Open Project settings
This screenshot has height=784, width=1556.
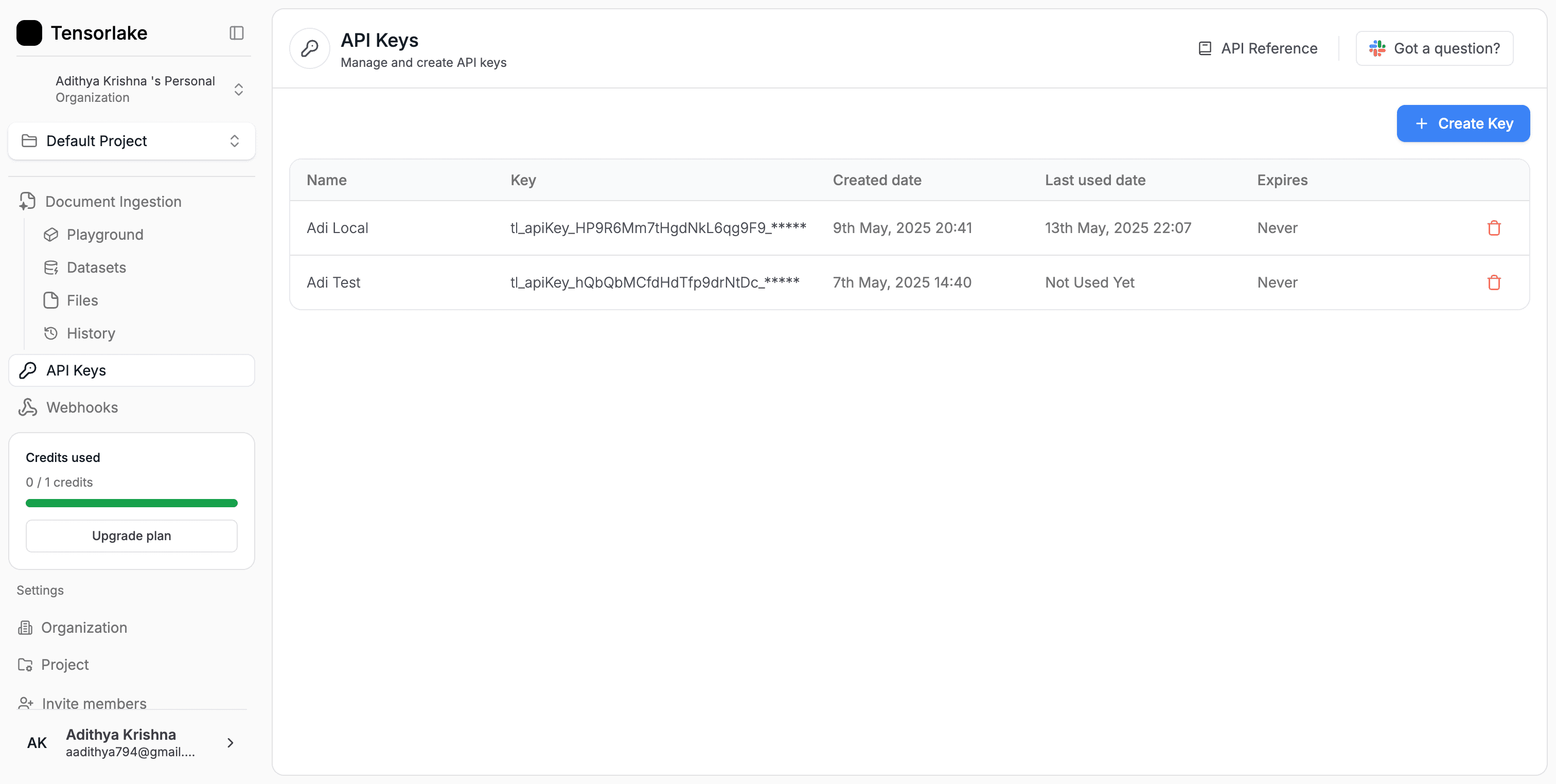coord(65,665)
